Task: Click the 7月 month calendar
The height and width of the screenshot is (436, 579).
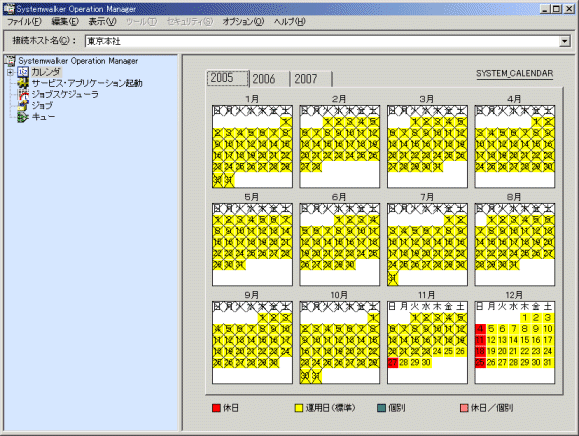Action: [427, 244]
